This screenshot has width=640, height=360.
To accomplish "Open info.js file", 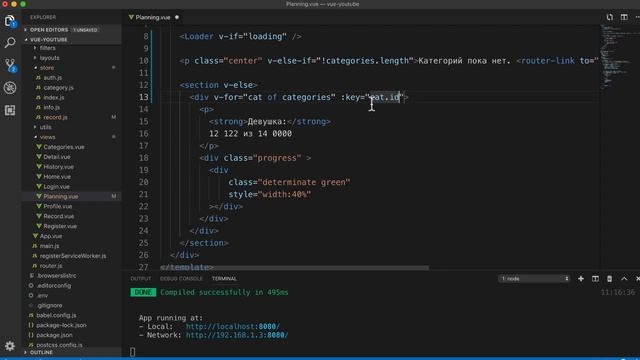I will [51, 107].
